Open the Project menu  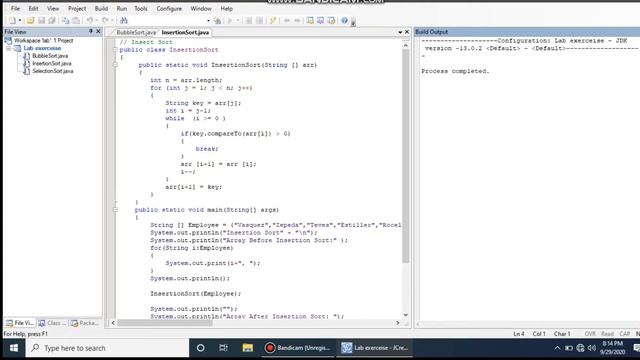(77, 9)
